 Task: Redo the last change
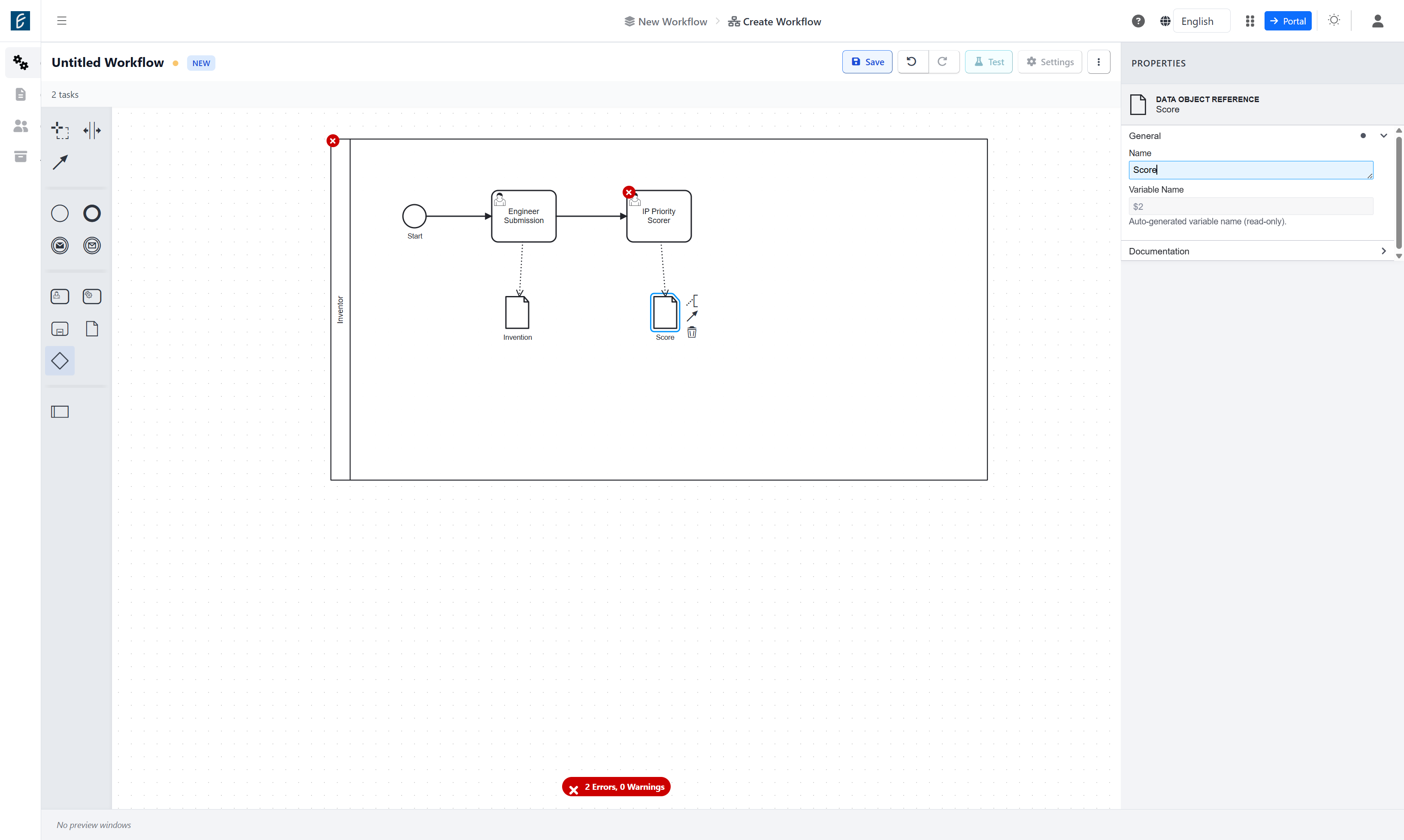pos(943,62)
